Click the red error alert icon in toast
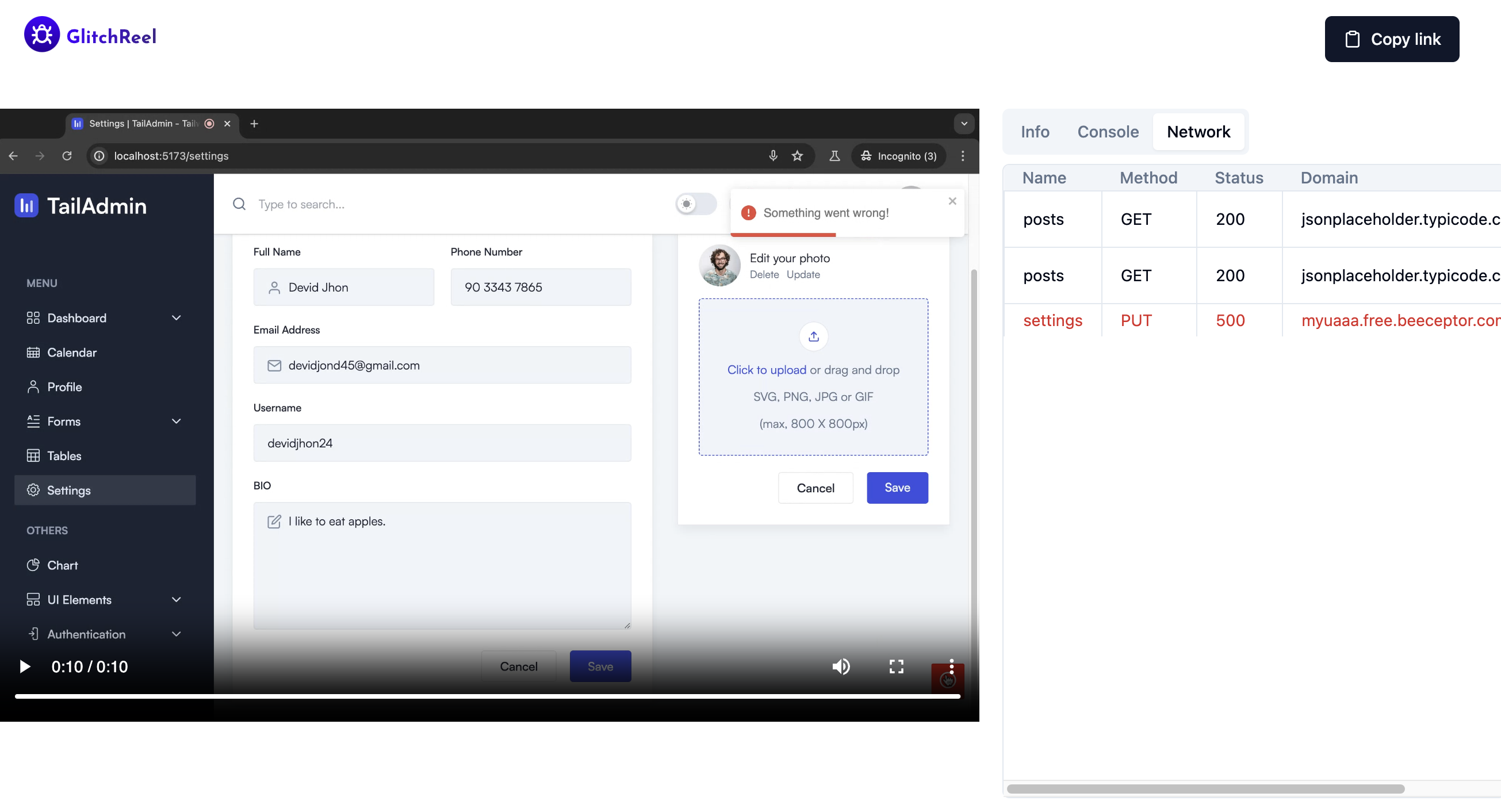Viewport: 1501px width, 812px height. pos(748,213)
